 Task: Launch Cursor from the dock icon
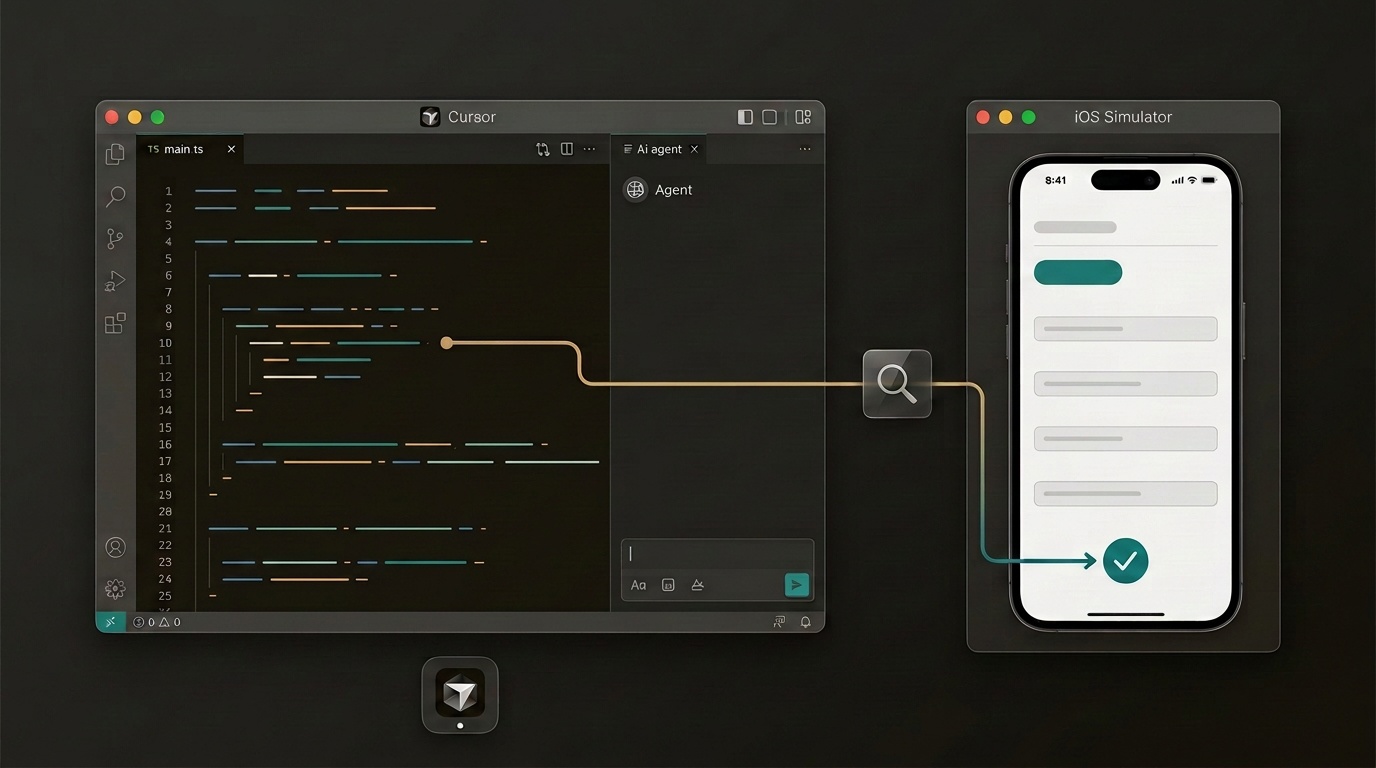[x=460, y=694]
